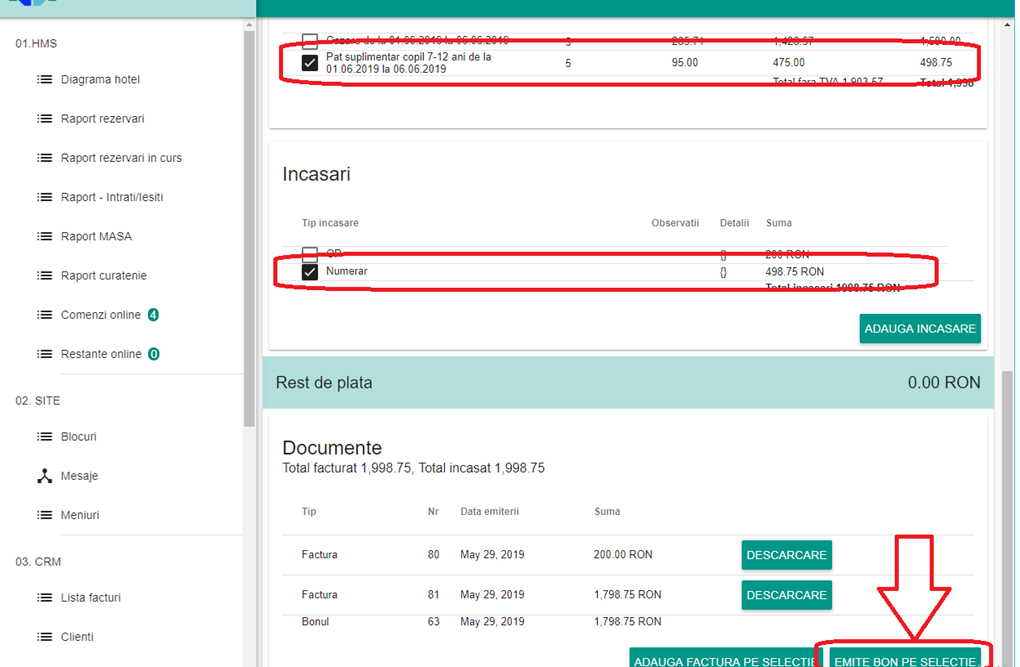Click the Restante online badge showing 0

(x=154, y=354)
